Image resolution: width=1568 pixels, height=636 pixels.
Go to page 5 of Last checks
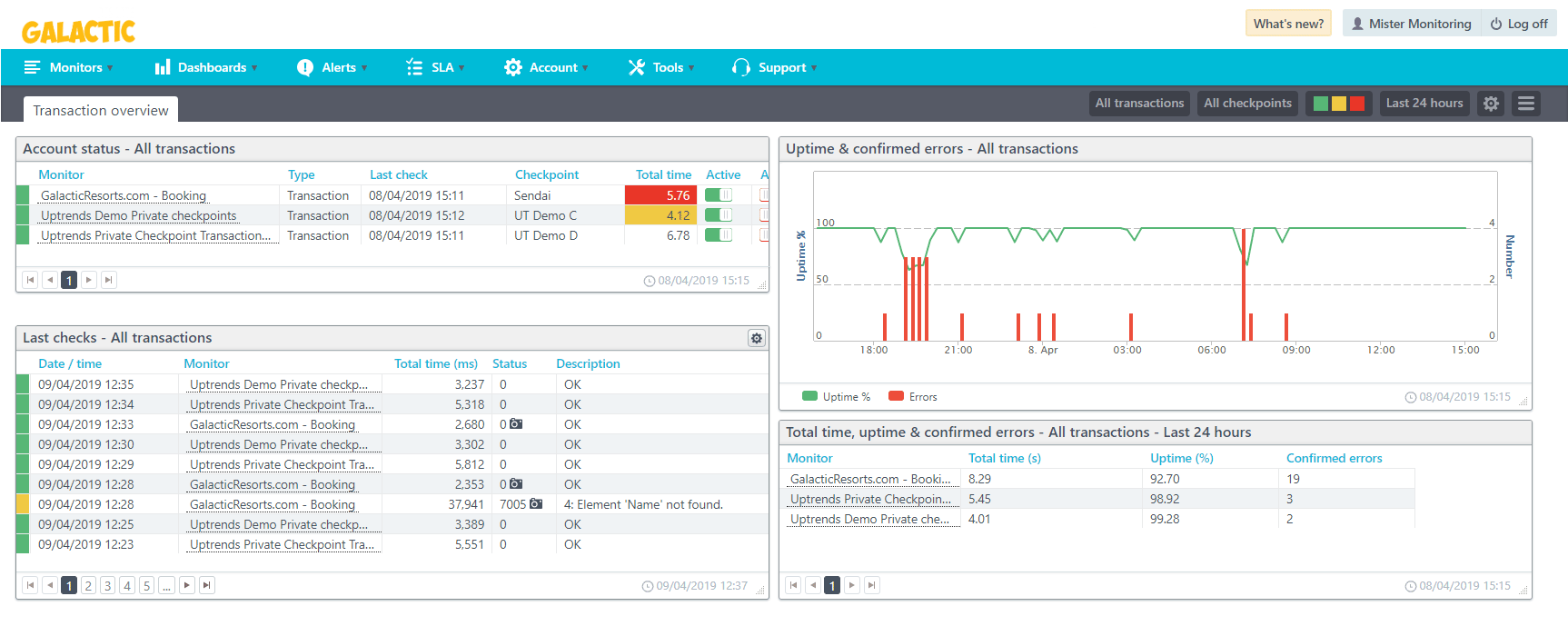click(x=146, y=585)
